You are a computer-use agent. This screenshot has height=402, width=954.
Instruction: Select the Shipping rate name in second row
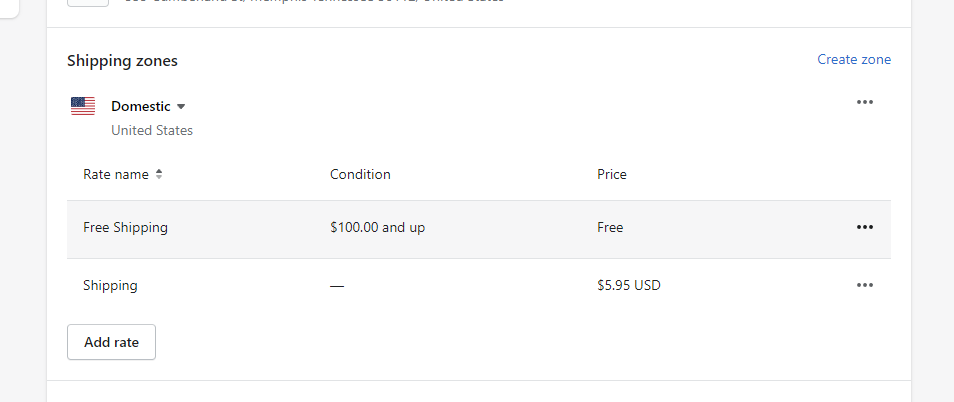(x=110, y=285)
